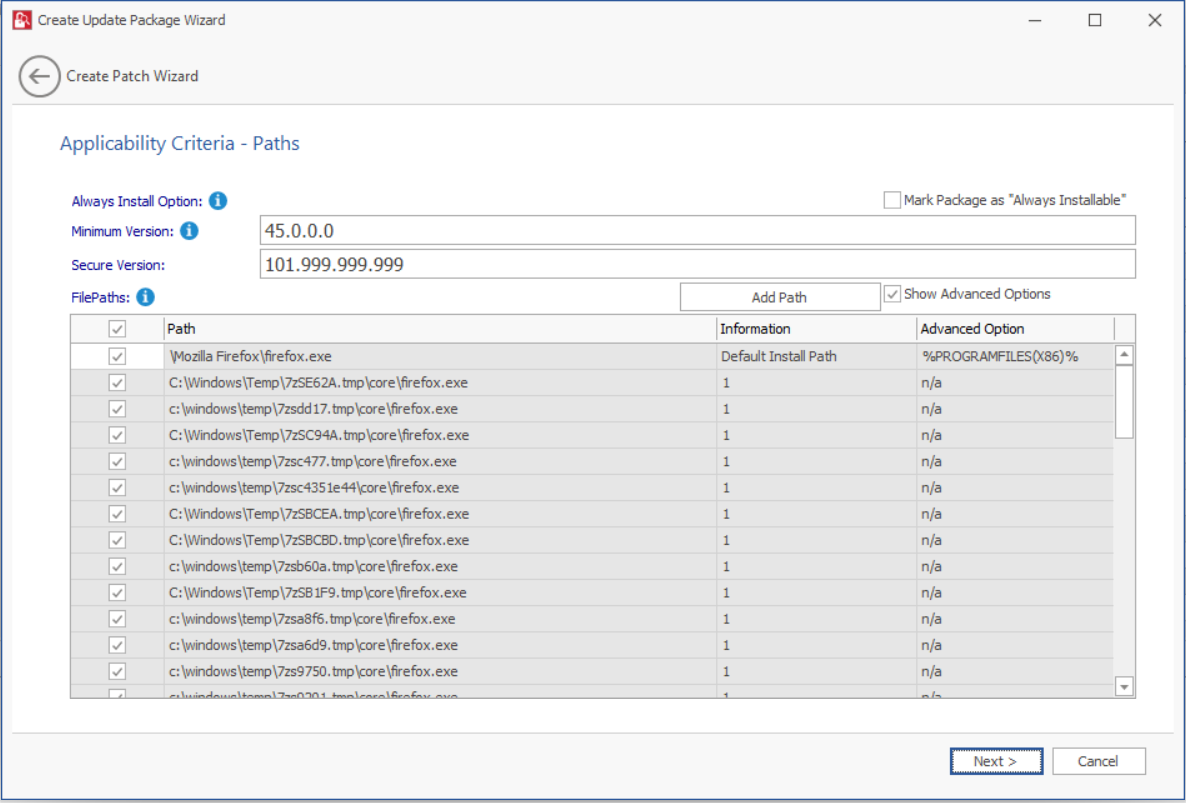Click the Information value 1 in the 7zsdd17.tmp row
Screen dimensions: 1186x803
[x=816, y=409]
